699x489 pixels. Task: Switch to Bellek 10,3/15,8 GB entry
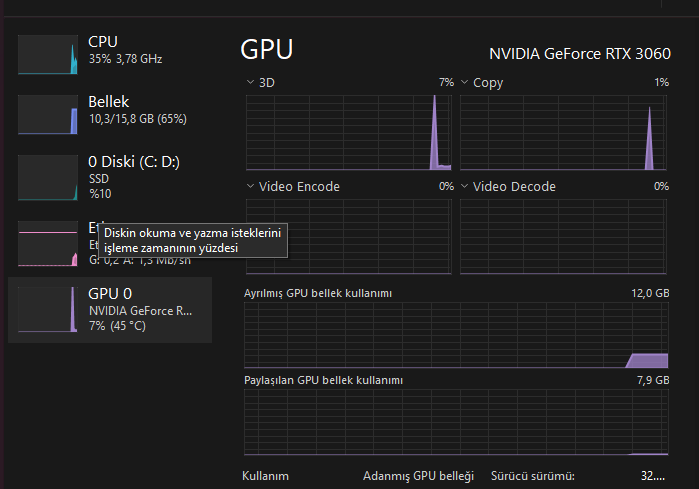pyautogui.click(x=136, y=110)
